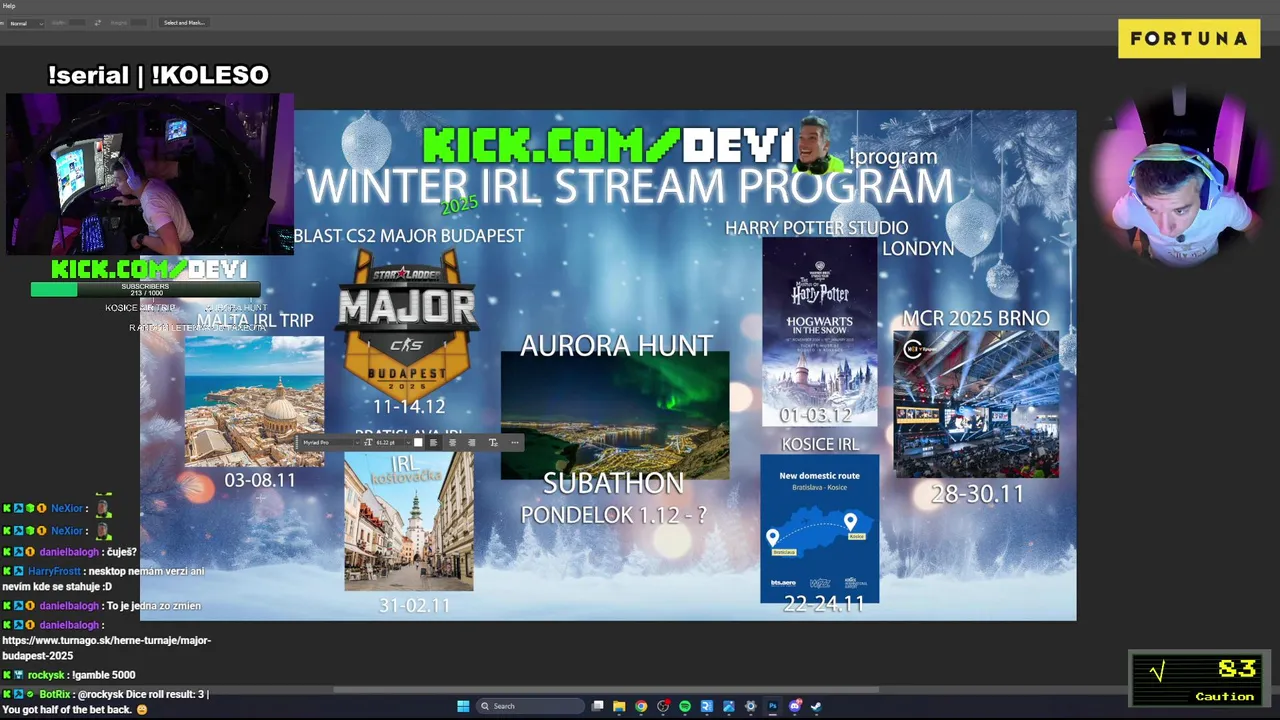The height and width of the screenshot is (720, 1280).
Task: Click the PONDELOK 1.12 - ? text
Action: pos(613,515)
